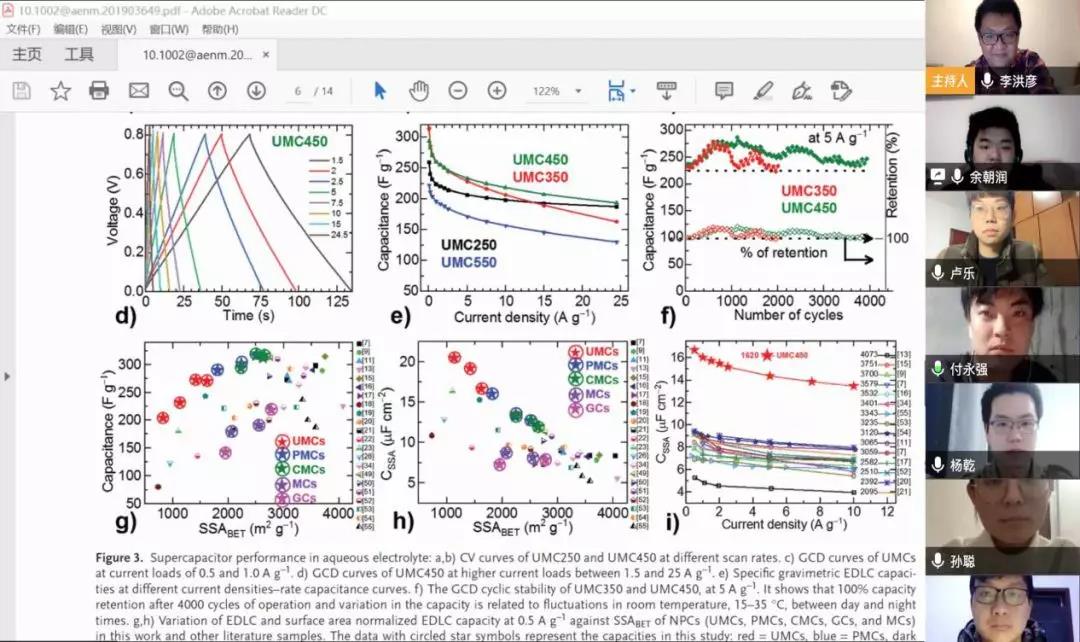Click the page number field
Image resolution: width=1080 pixels, height=642 pixels.
[297, 91]
